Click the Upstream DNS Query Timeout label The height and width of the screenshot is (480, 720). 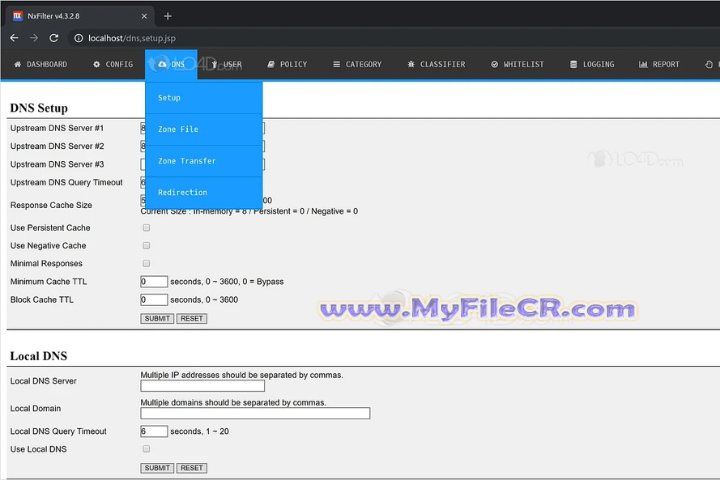(x=67, y=182)
